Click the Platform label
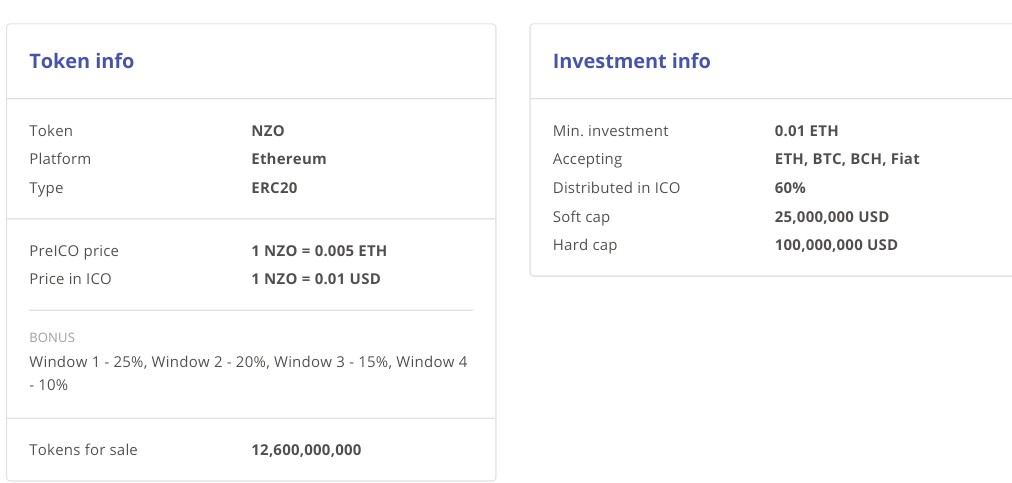This screenshot has height=483, width=1012. click(x=60, y=159)
